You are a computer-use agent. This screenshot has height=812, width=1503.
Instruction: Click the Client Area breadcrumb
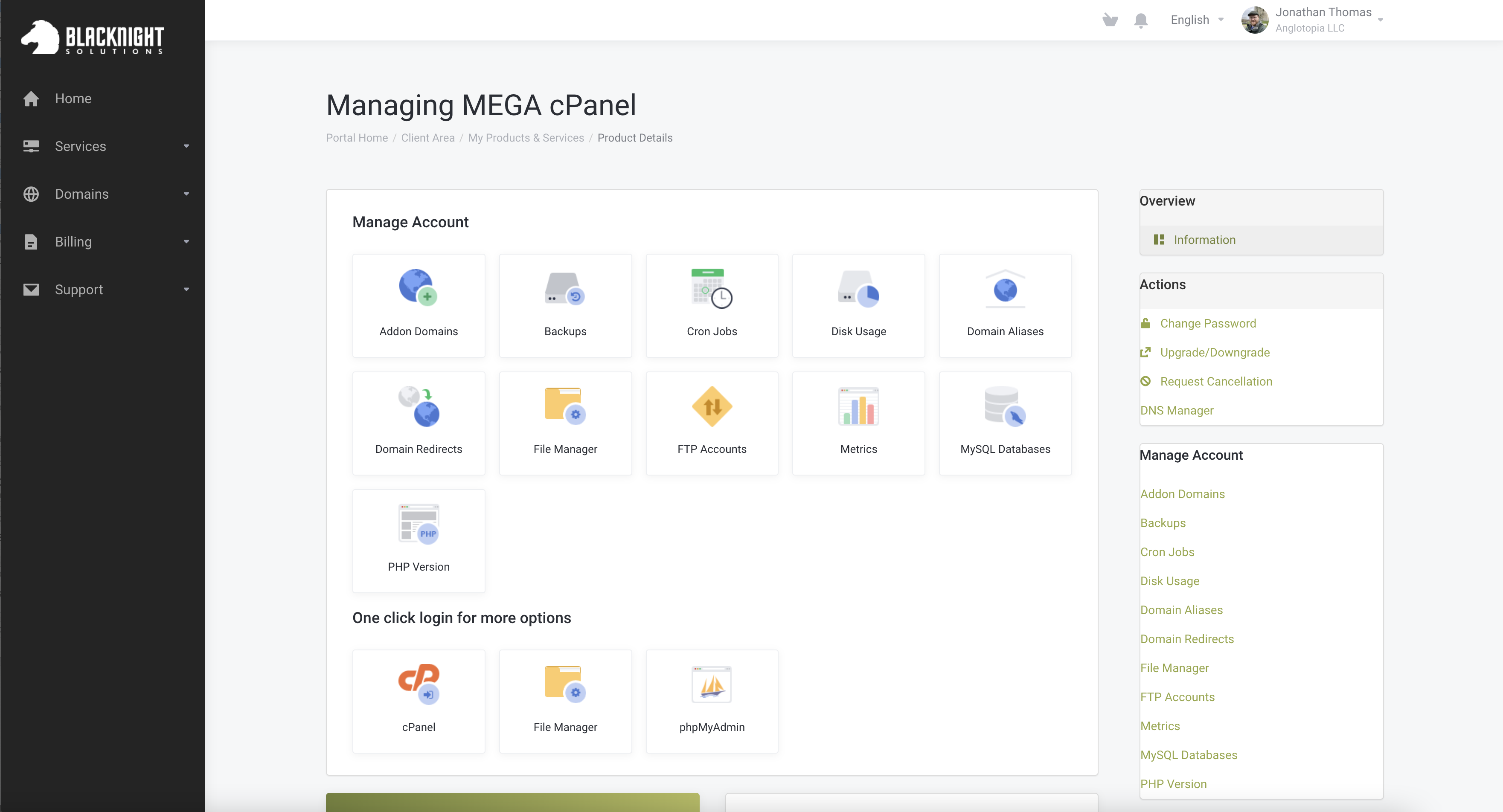[x=427, y=138]
